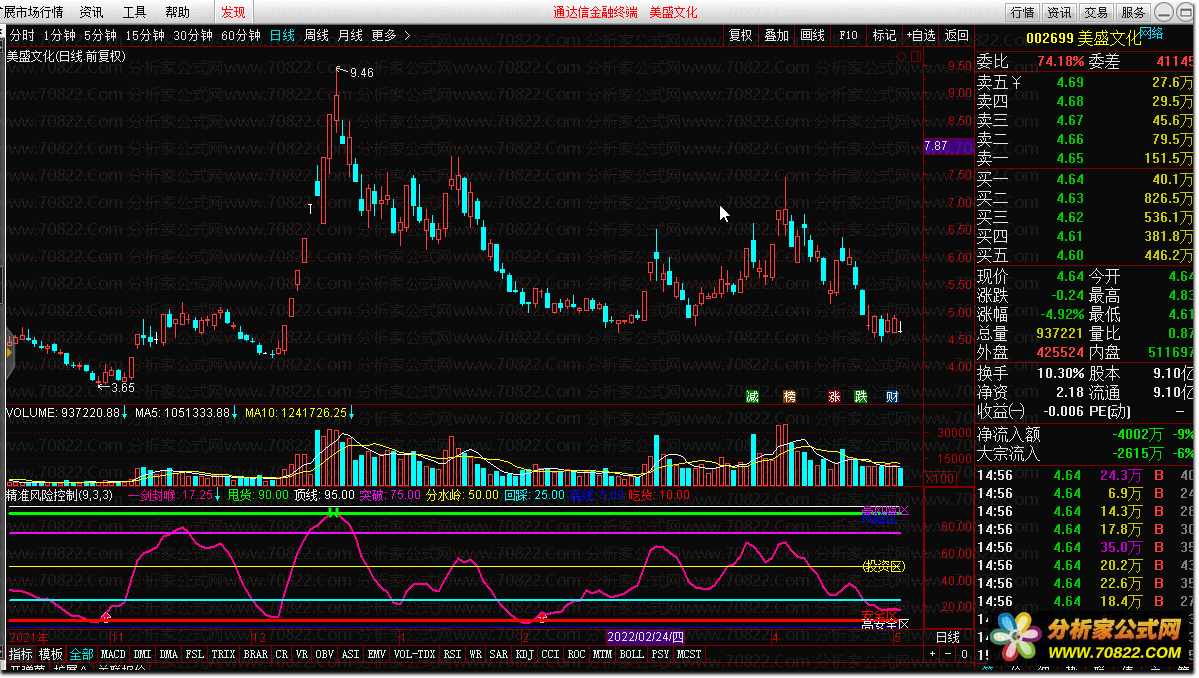Click the orange 榜 marker on the chart

[x=789, y=397]
